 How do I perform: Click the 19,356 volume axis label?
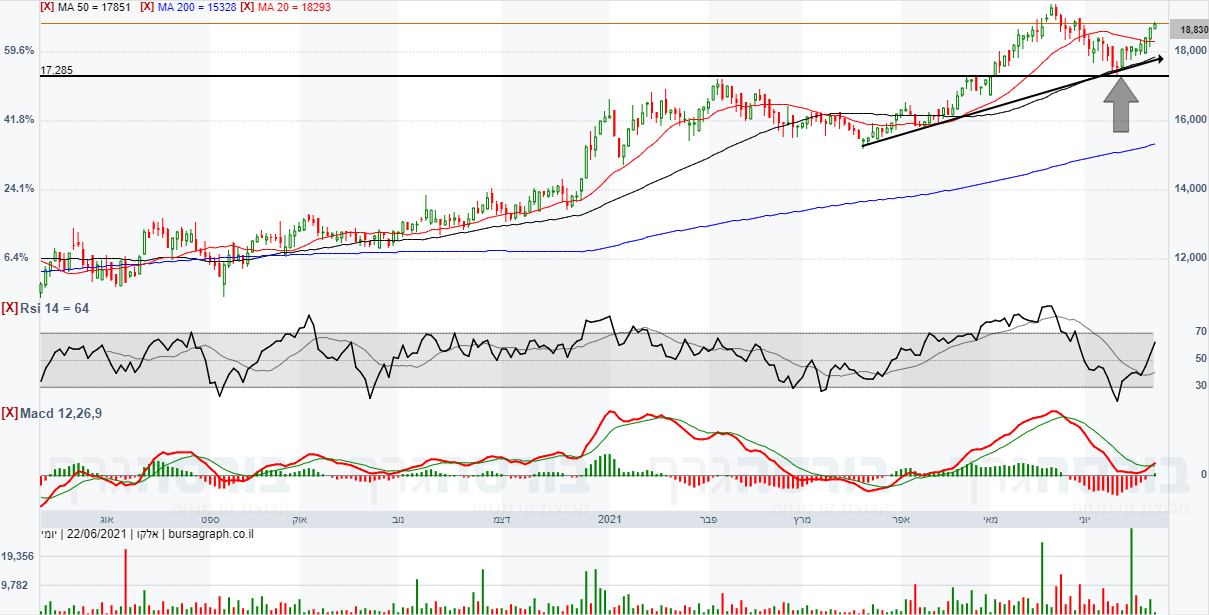(18, 556)
